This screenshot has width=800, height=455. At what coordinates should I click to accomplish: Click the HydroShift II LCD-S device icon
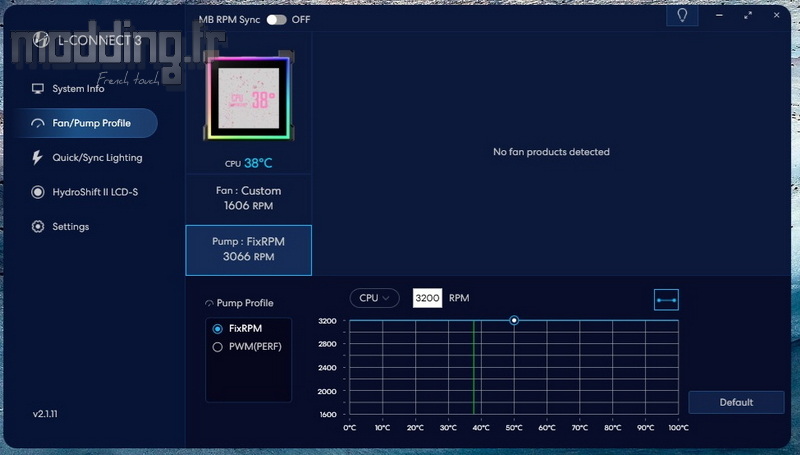coord(38,192)
